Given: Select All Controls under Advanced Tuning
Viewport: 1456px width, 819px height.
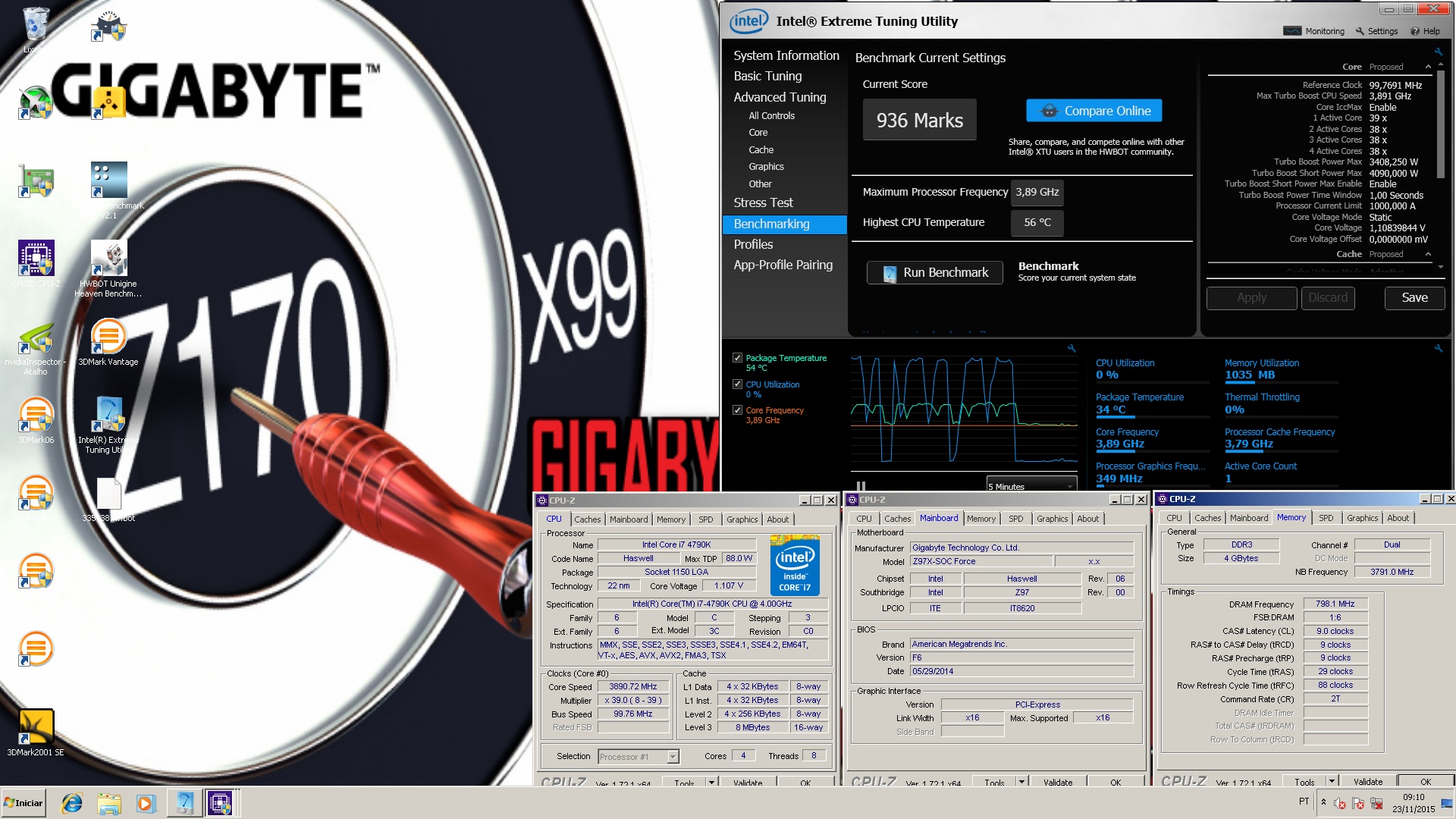Looking at the screenshot, I should click(771, 115).
